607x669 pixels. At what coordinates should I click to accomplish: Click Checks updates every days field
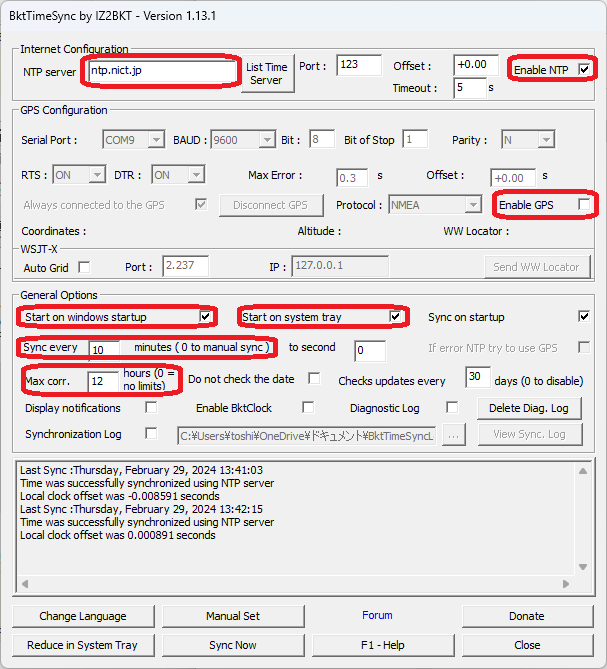point(478,377)
